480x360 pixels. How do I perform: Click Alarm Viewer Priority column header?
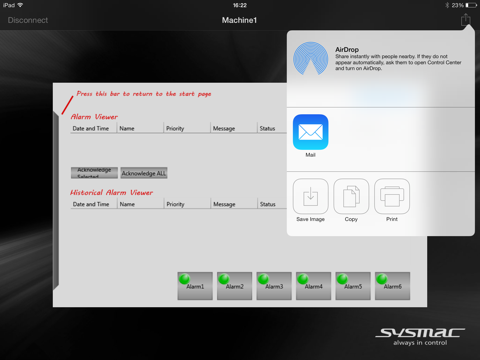[x=187, y=128]
